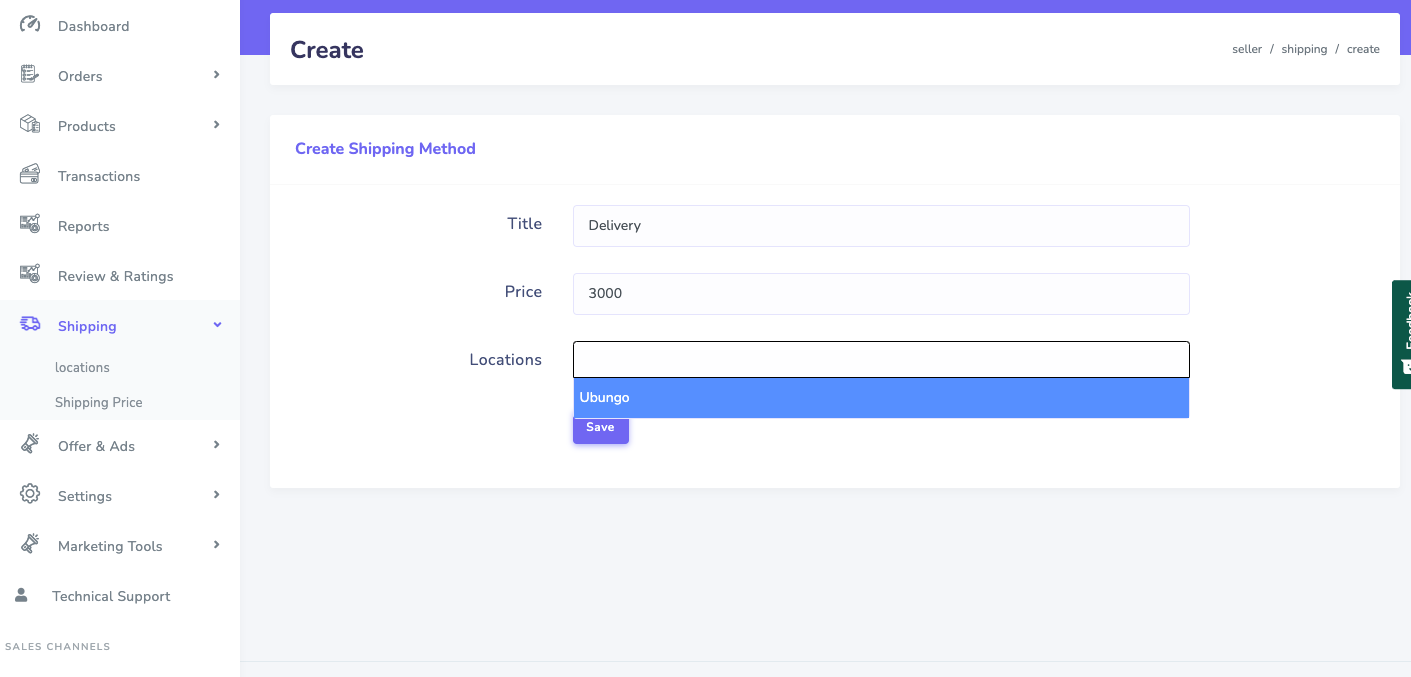The width and height of the screenshot is (1411, 677).
Task: Click the Shipping truck icon
Action: pos(30,325)
